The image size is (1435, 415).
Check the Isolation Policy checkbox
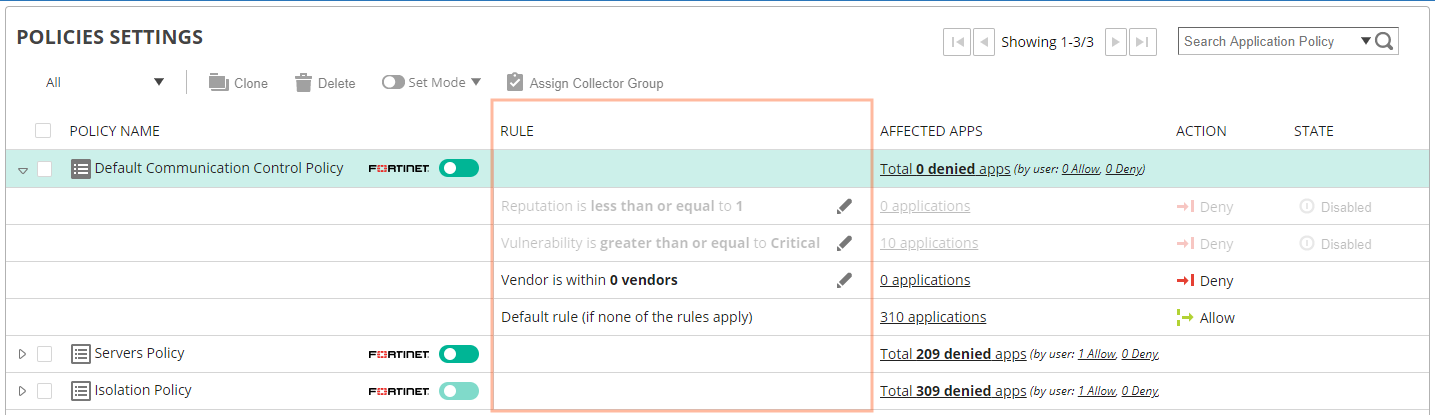[x=44, y=391]
